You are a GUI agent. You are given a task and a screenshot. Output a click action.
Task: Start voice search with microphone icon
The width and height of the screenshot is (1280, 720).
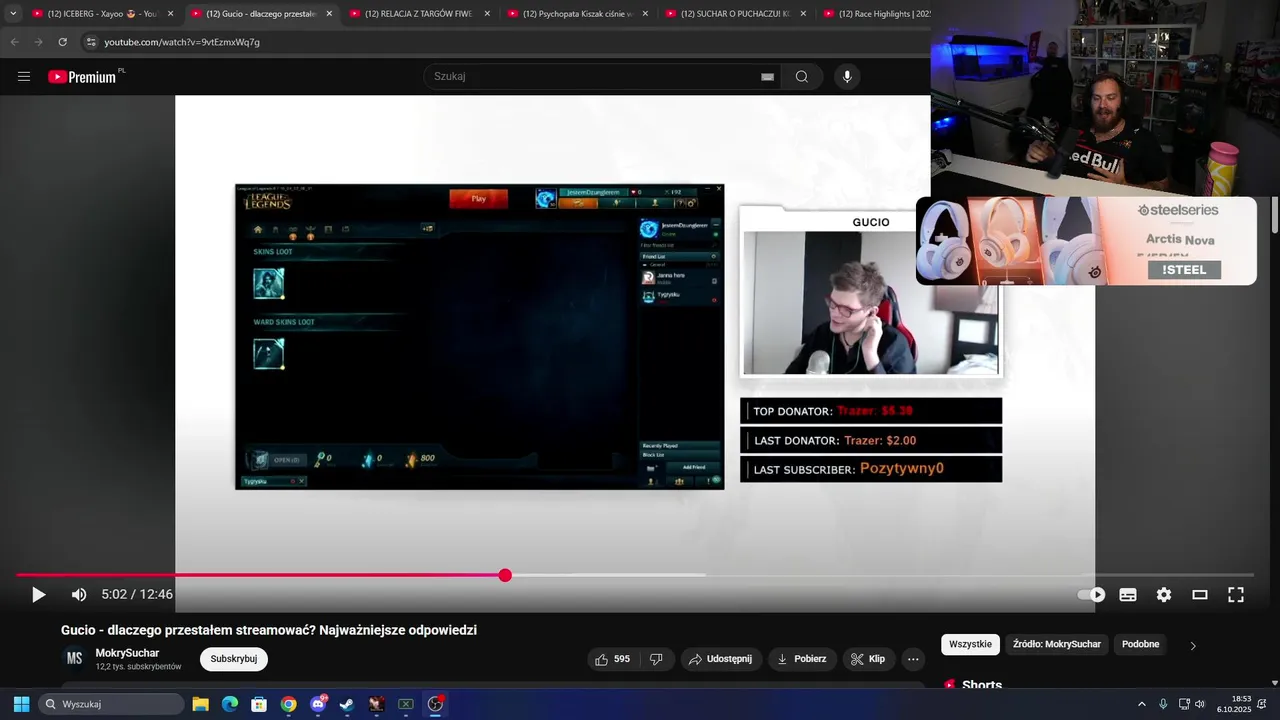(847, 77)
